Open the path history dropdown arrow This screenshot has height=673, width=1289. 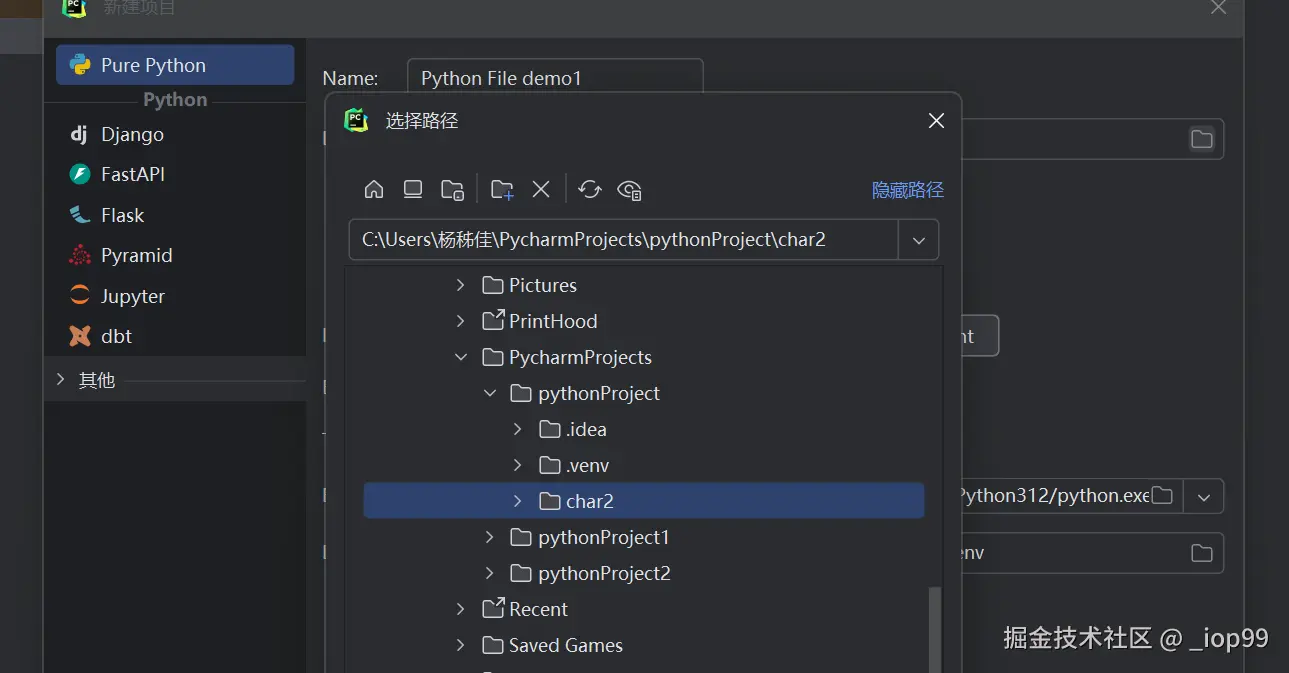tap(918, 240)
